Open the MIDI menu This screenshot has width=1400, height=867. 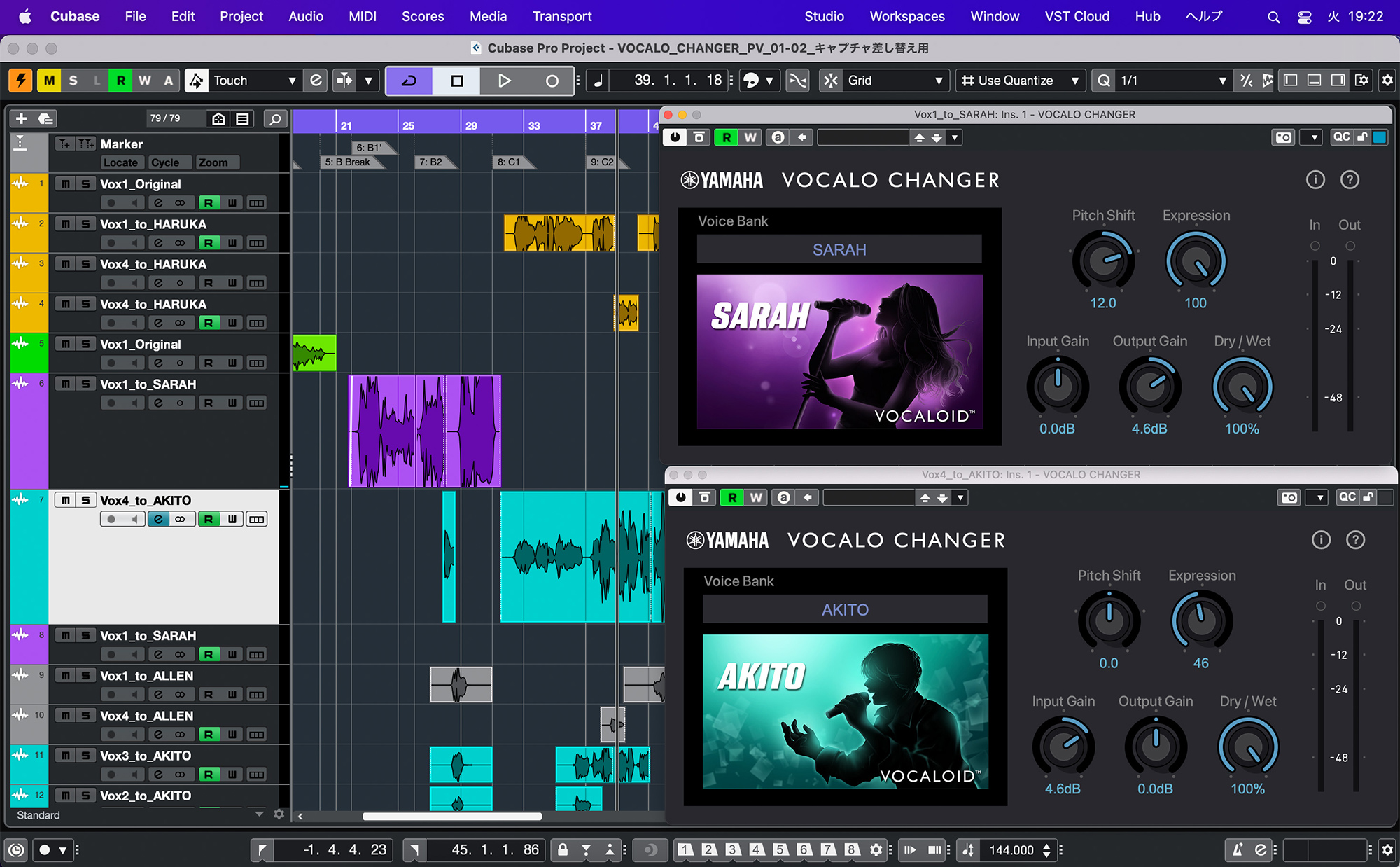[363, 16]
